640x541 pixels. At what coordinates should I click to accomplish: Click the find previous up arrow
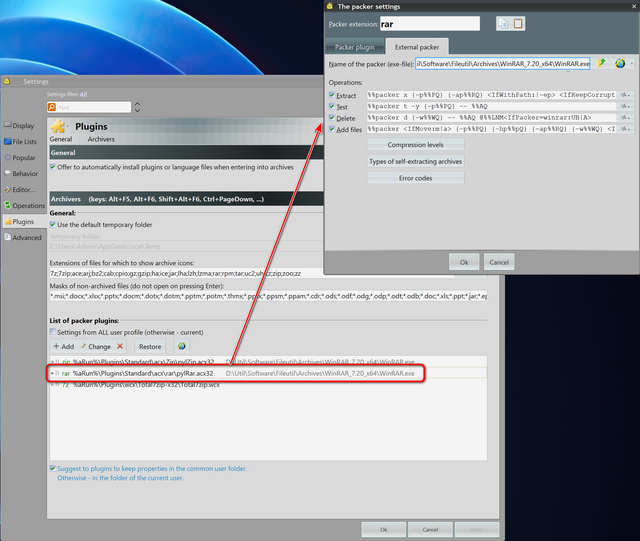pyautogui.click(x=138, y=104)
